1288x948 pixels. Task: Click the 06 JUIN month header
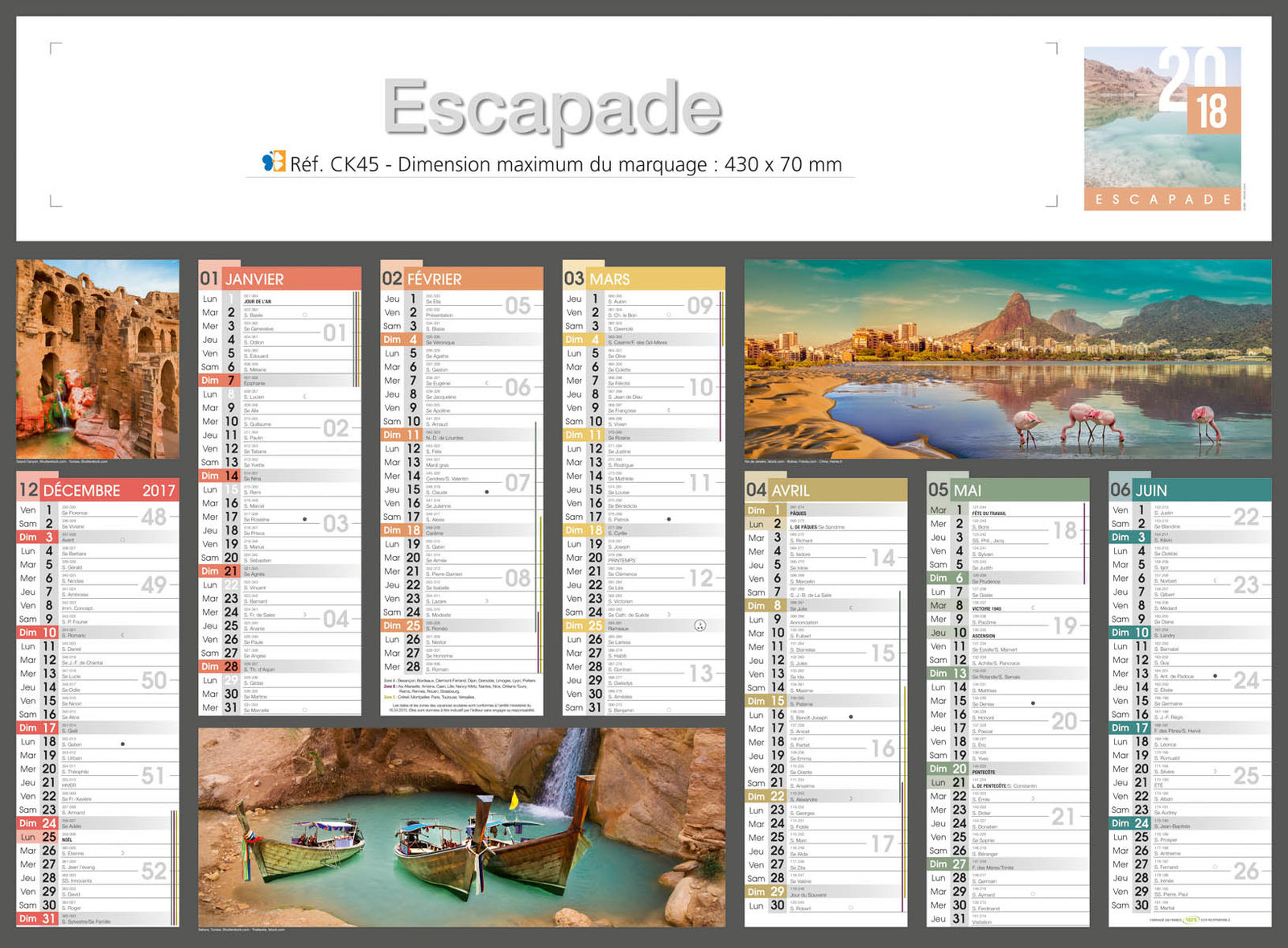1190,489
